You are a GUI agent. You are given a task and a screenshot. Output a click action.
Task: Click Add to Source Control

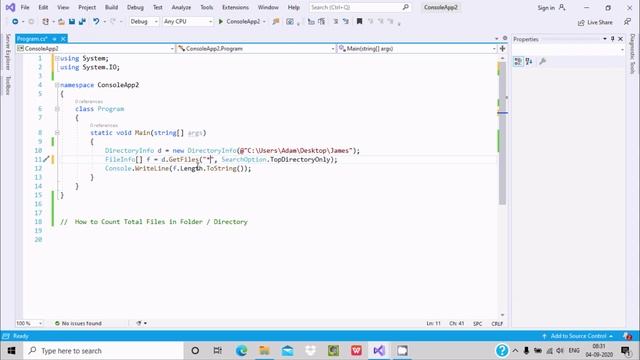578,336
